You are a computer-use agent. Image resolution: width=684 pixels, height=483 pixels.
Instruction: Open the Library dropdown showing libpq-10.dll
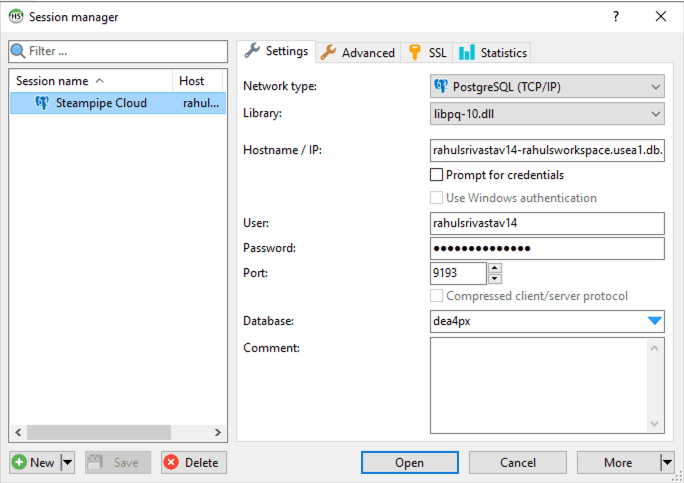point(655,114)
